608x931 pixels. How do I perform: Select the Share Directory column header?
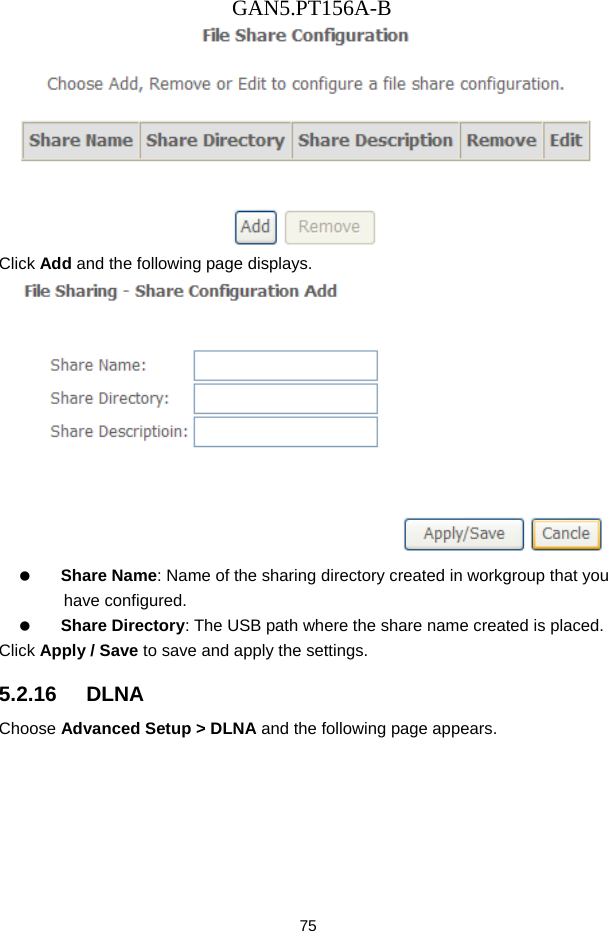click(x=215, y=141)
